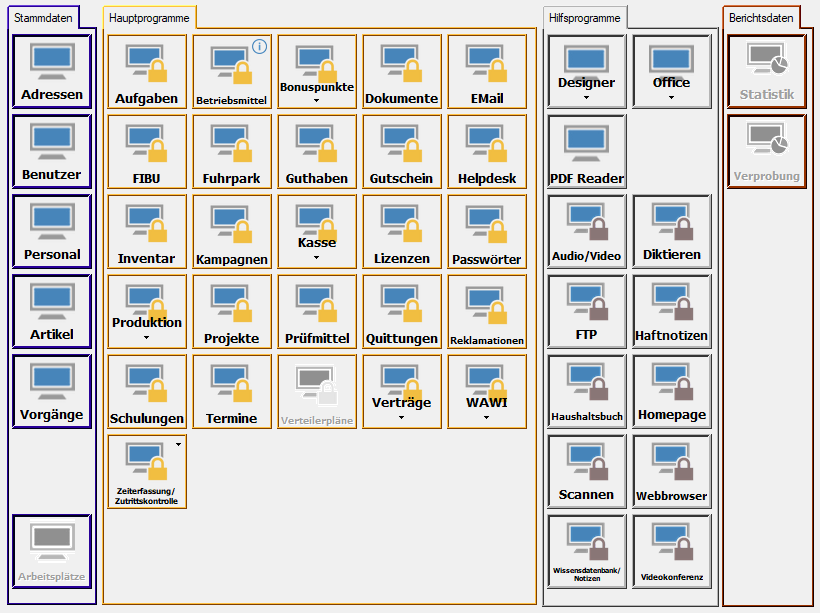Screen dimensions: 820x613
Task: Expand the Kasse dropdown arrow
Action: (x=317, y=257)
